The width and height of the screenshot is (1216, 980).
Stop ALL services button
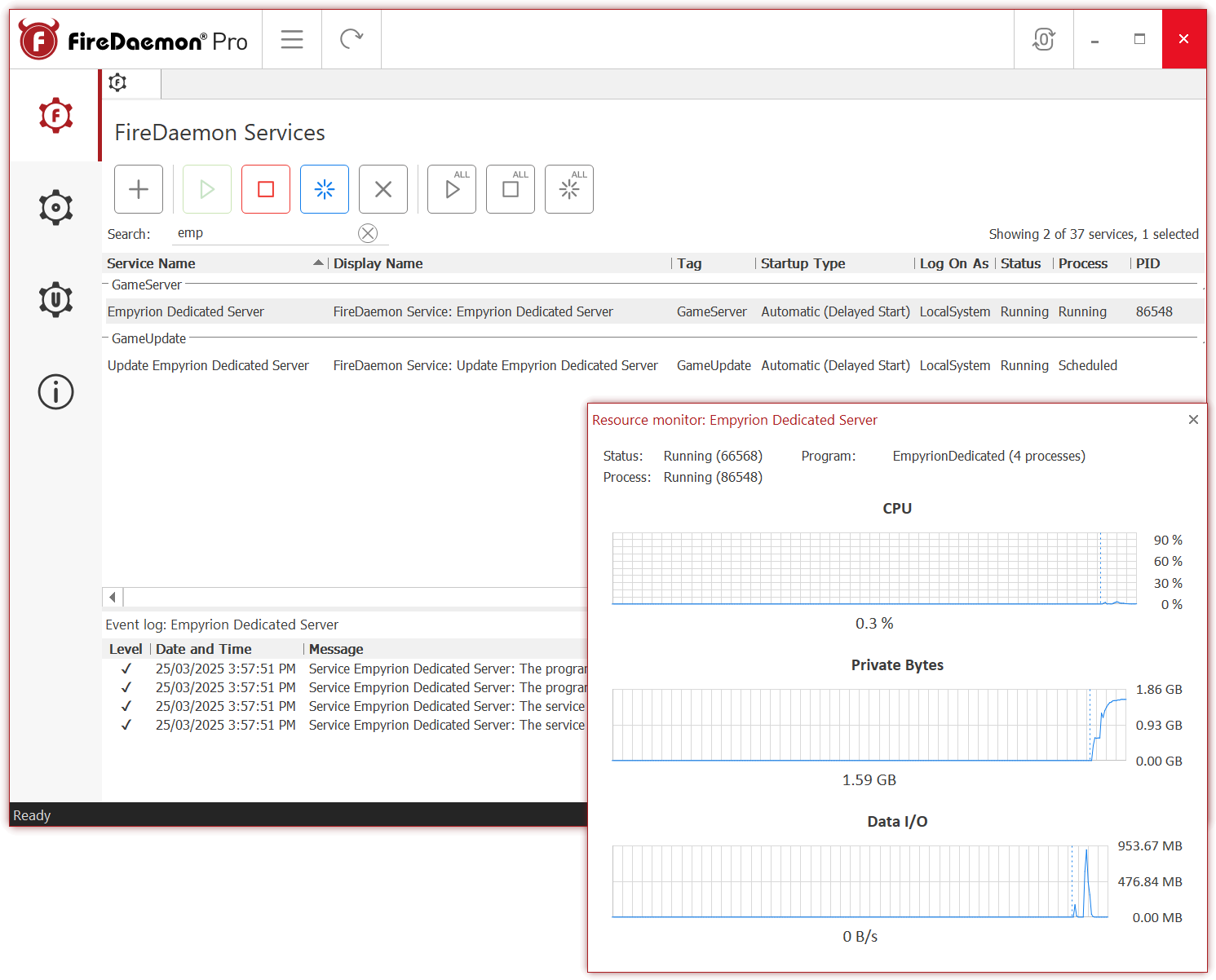[511, 189]
